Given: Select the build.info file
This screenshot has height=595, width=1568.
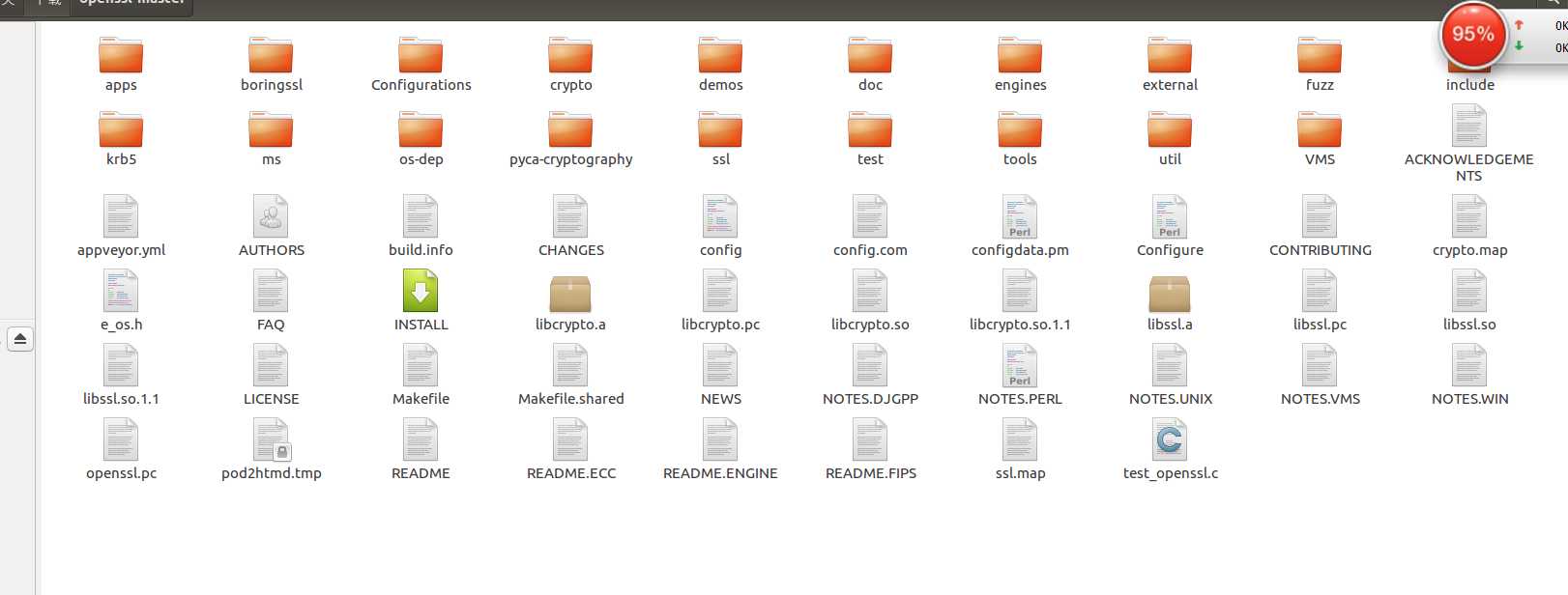Looking at the screenshot, I should click(x=421, y=216).
